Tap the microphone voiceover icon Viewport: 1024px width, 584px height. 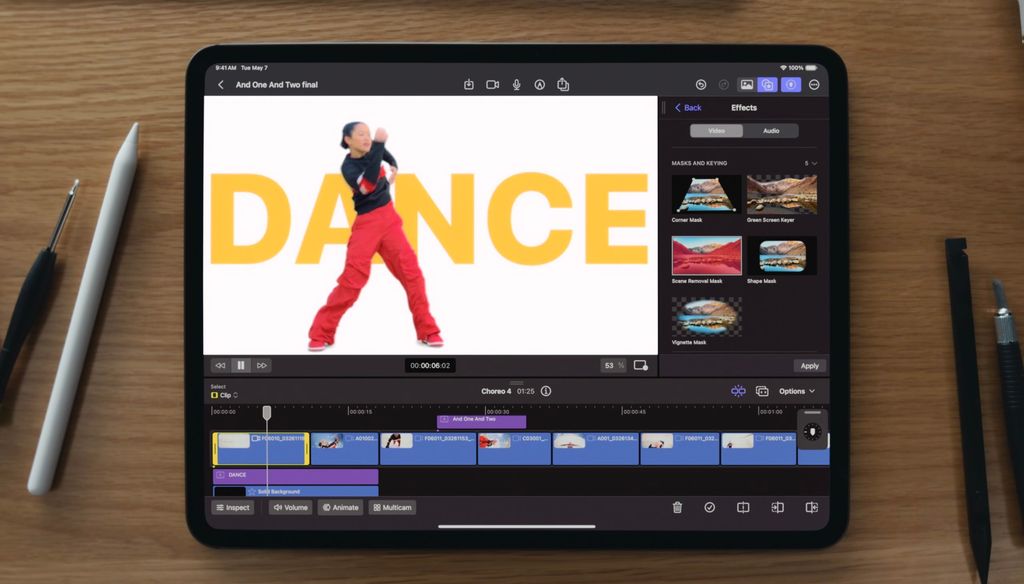pyautogui.click(x=517, y=85)
